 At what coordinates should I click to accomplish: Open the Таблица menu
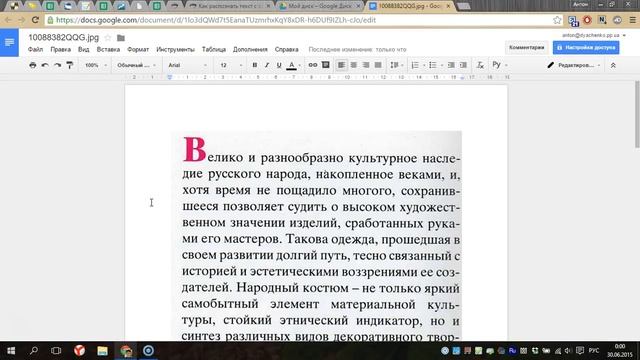pos(214,49)
